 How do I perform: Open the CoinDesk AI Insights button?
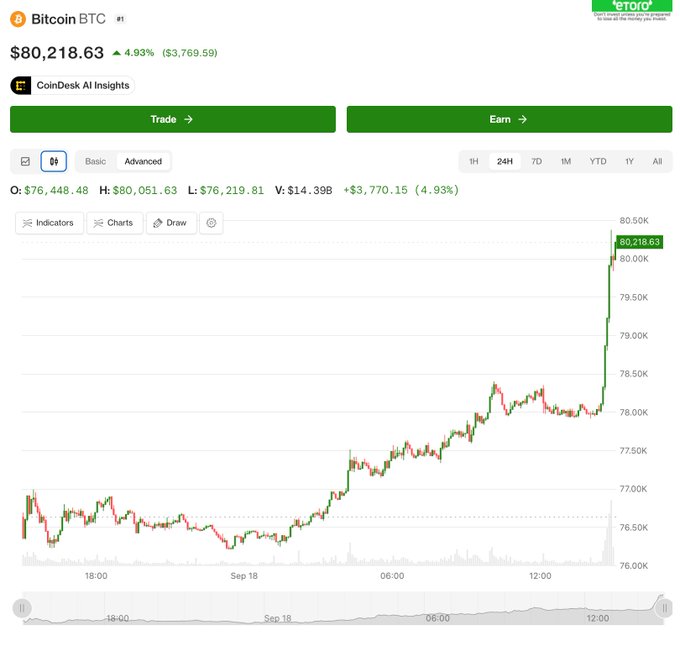click(x=72, y=85)
